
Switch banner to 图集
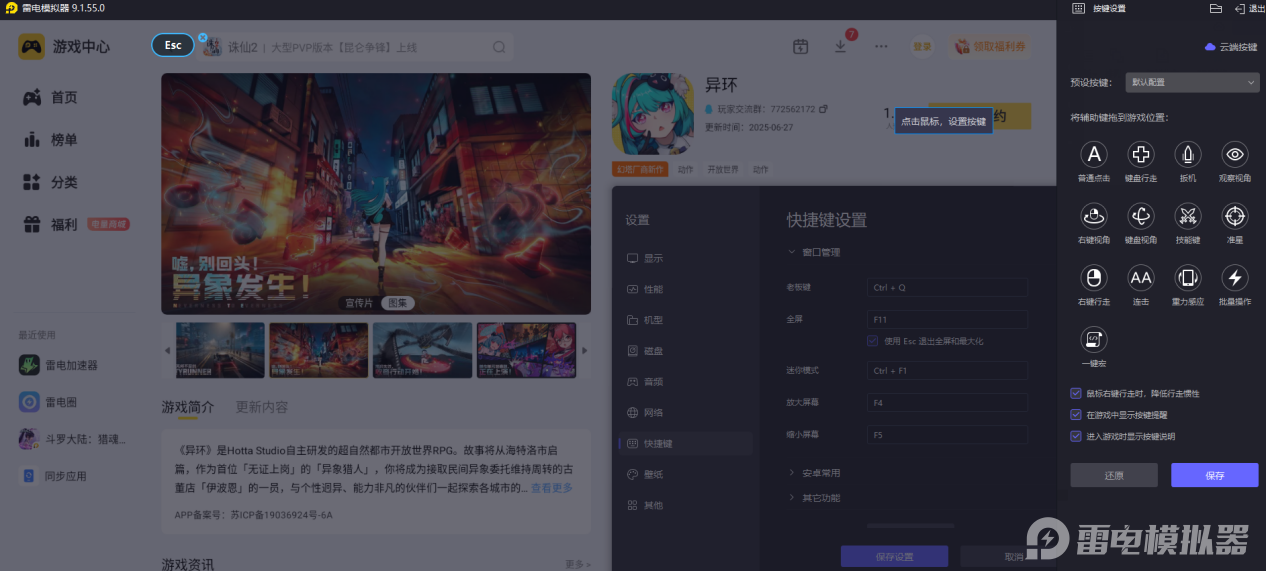click(398, 303)
